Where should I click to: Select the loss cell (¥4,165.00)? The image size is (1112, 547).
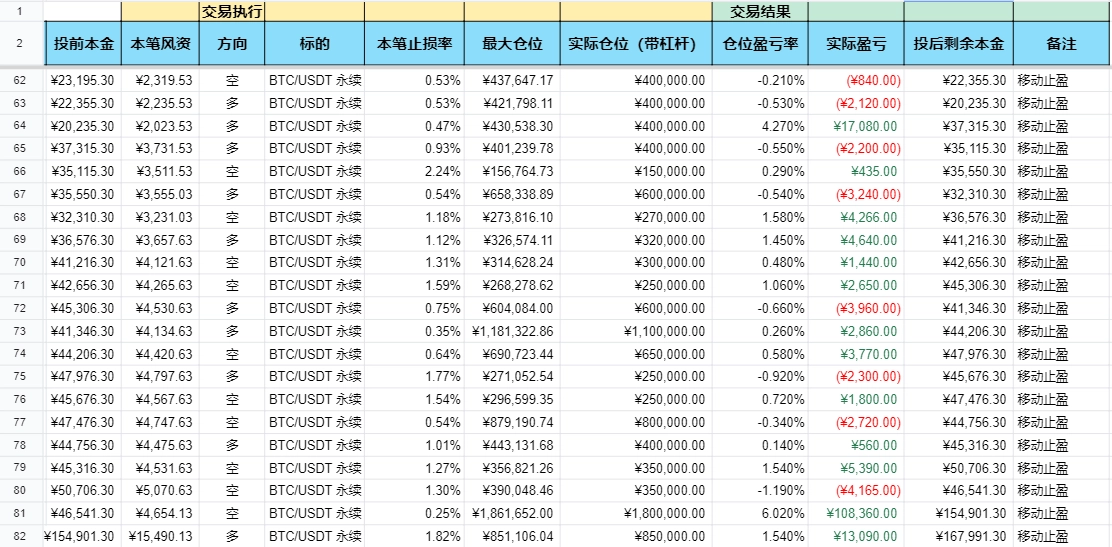pyautogui.click(x=856, y=491)
